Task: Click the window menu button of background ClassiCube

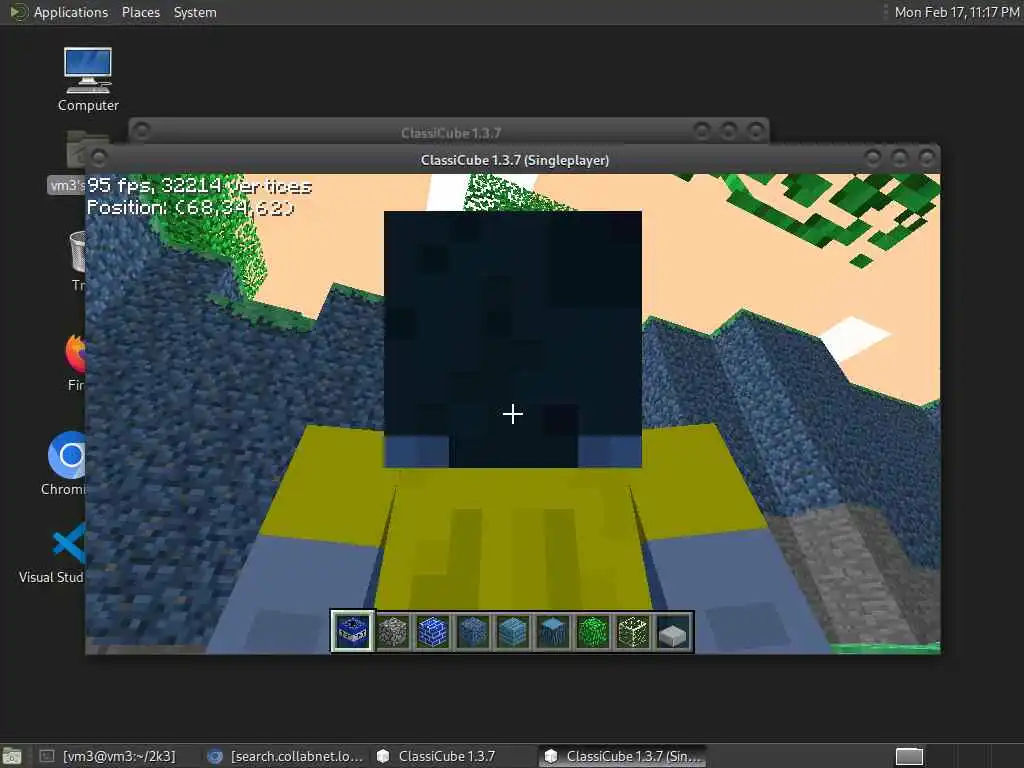Action: point(141,131)
